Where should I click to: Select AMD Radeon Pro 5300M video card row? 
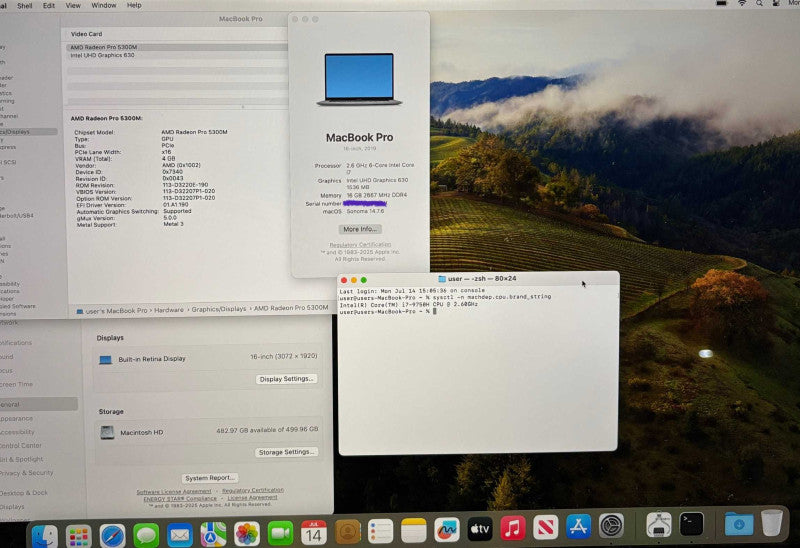pos(176,47)
